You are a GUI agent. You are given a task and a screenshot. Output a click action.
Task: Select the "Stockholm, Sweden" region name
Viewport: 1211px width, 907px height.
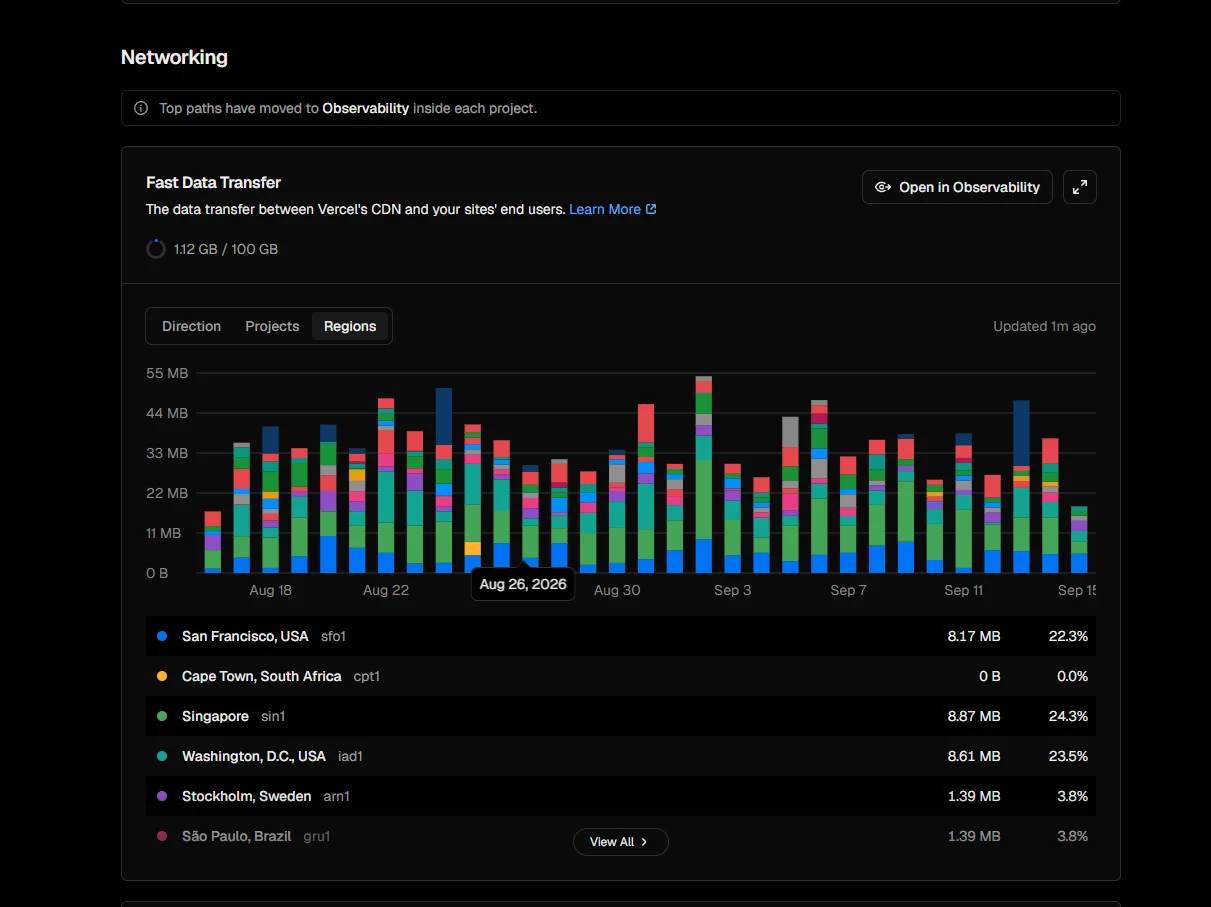[x=246, y=796]
